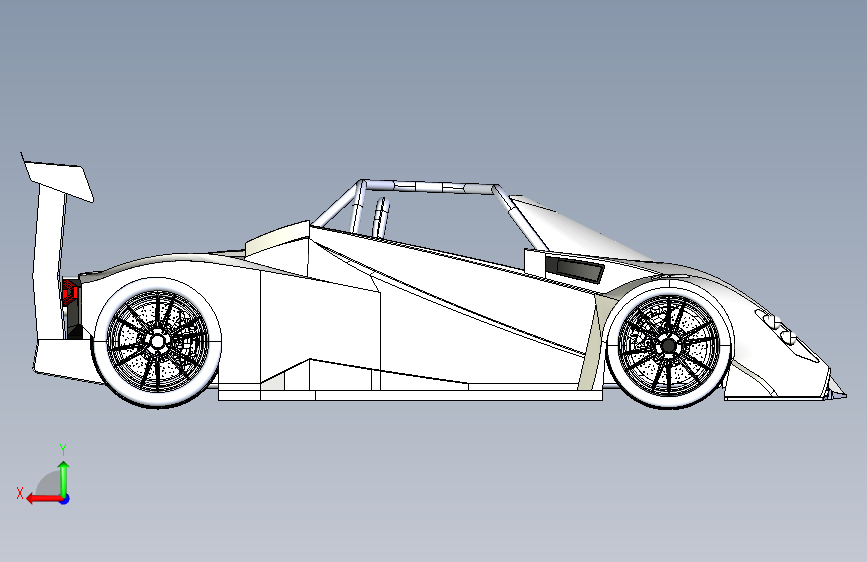Click the green Y axis arrow

click(x=64, y=479)
